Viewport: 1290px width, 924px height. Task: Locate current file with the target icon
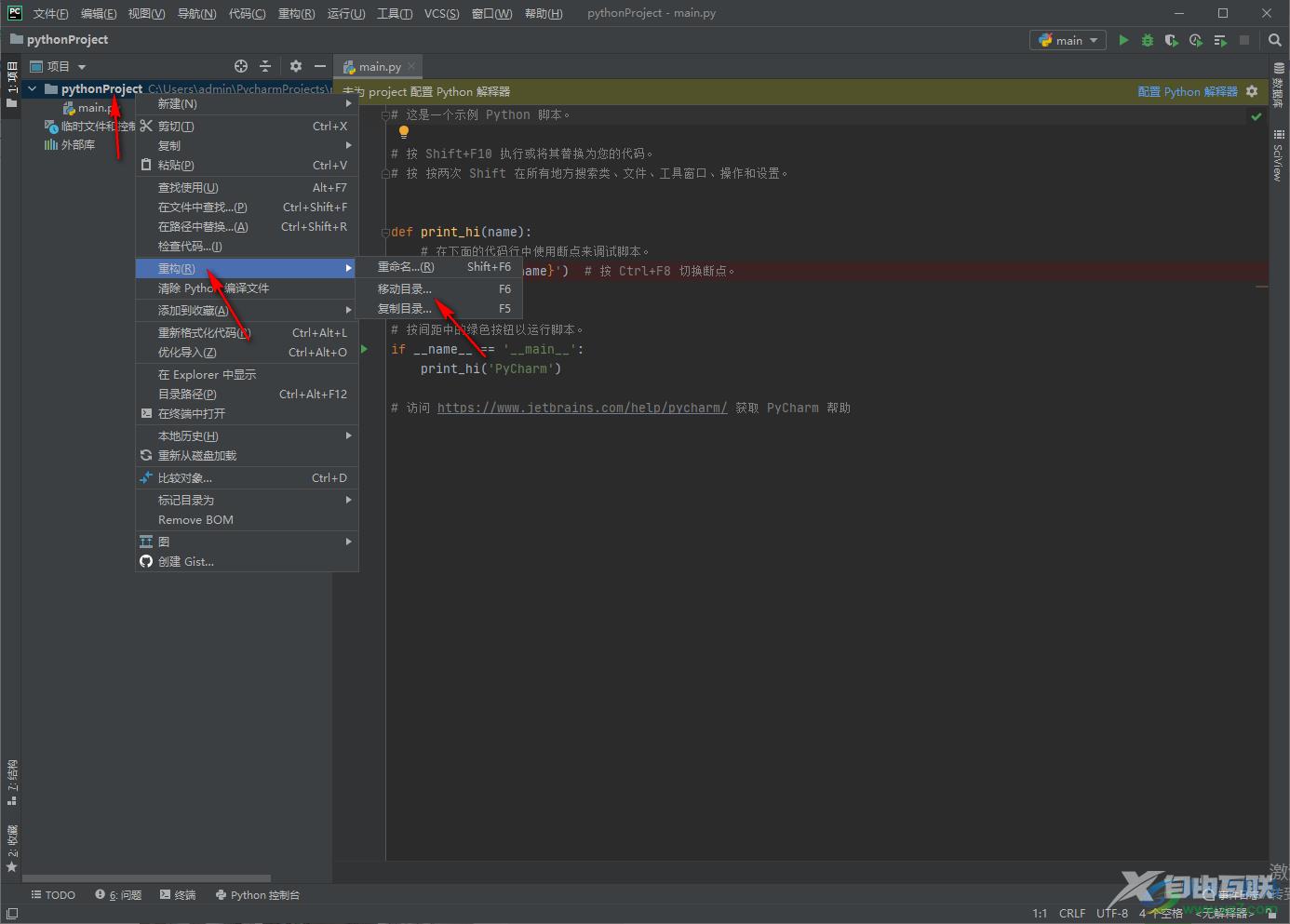241,66
